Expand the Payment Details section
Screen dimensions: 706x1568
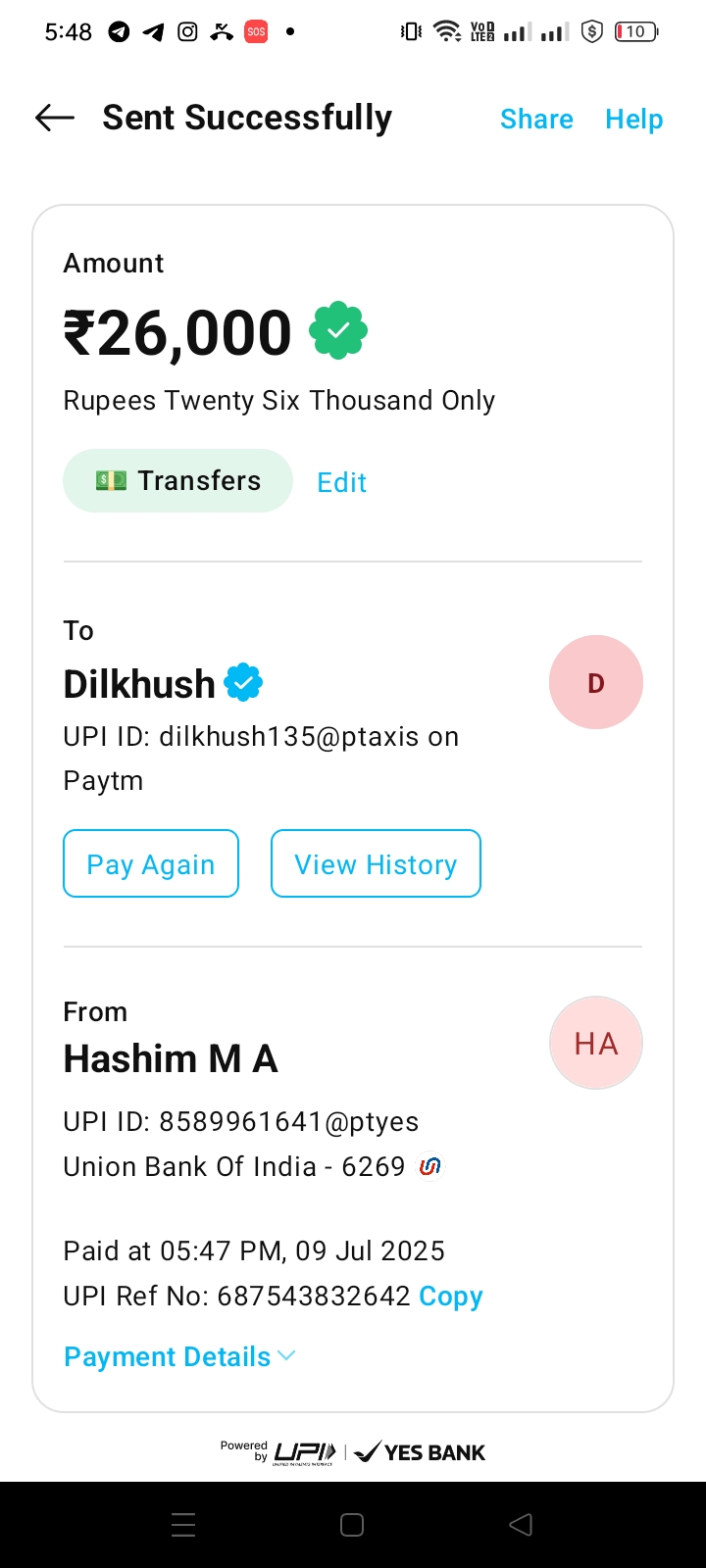coord(168,1356)
